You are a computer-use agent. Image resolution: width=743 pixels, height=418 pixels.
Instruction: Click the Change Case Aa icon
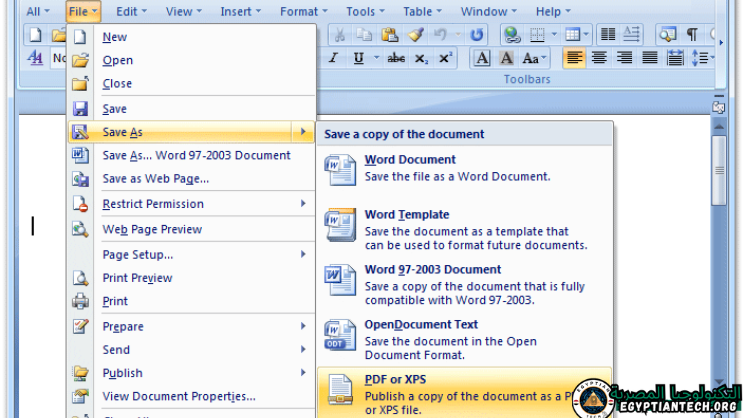pyautogui.click(x=531, y=58)
